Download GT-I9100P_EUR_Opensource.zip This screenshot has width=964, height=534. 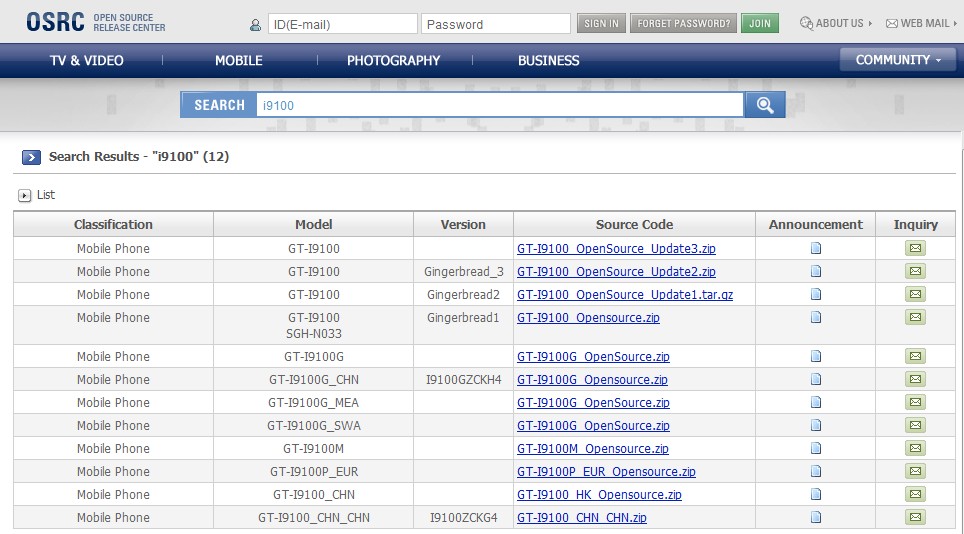pyautogui.click(x=606, y=472)
